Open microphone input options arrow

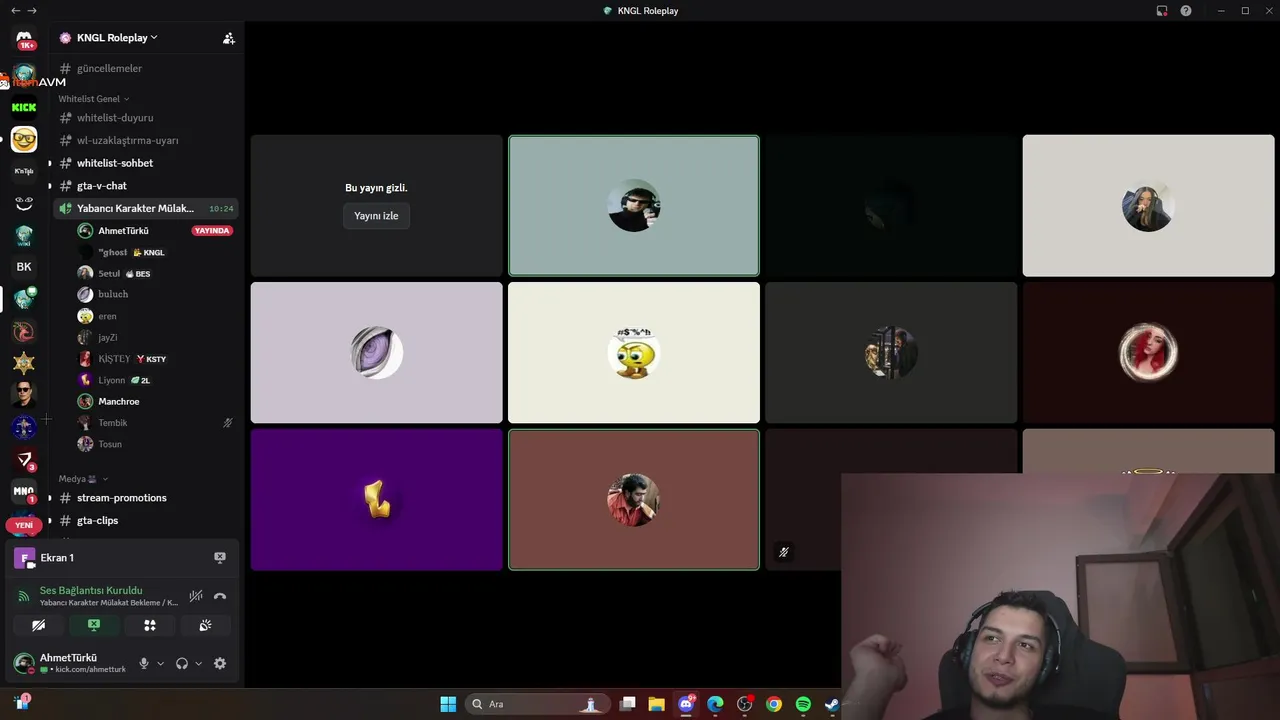(160, 663)
